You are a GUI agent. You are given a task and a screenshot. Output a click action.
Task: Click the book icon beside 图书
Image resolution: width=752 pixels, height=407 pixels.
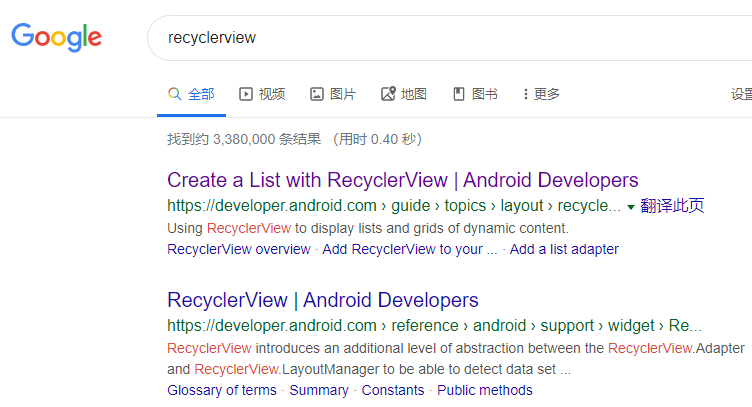(459, 94)
